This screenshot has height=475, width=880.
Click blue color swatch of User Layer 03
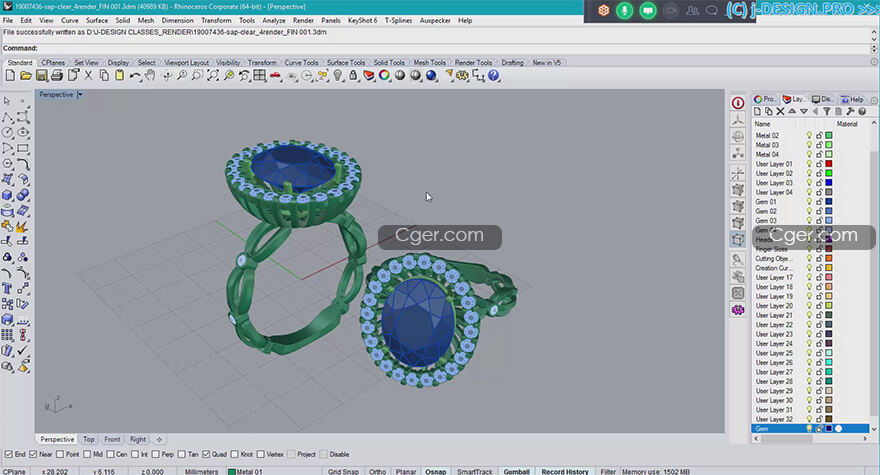coord(828,183)
